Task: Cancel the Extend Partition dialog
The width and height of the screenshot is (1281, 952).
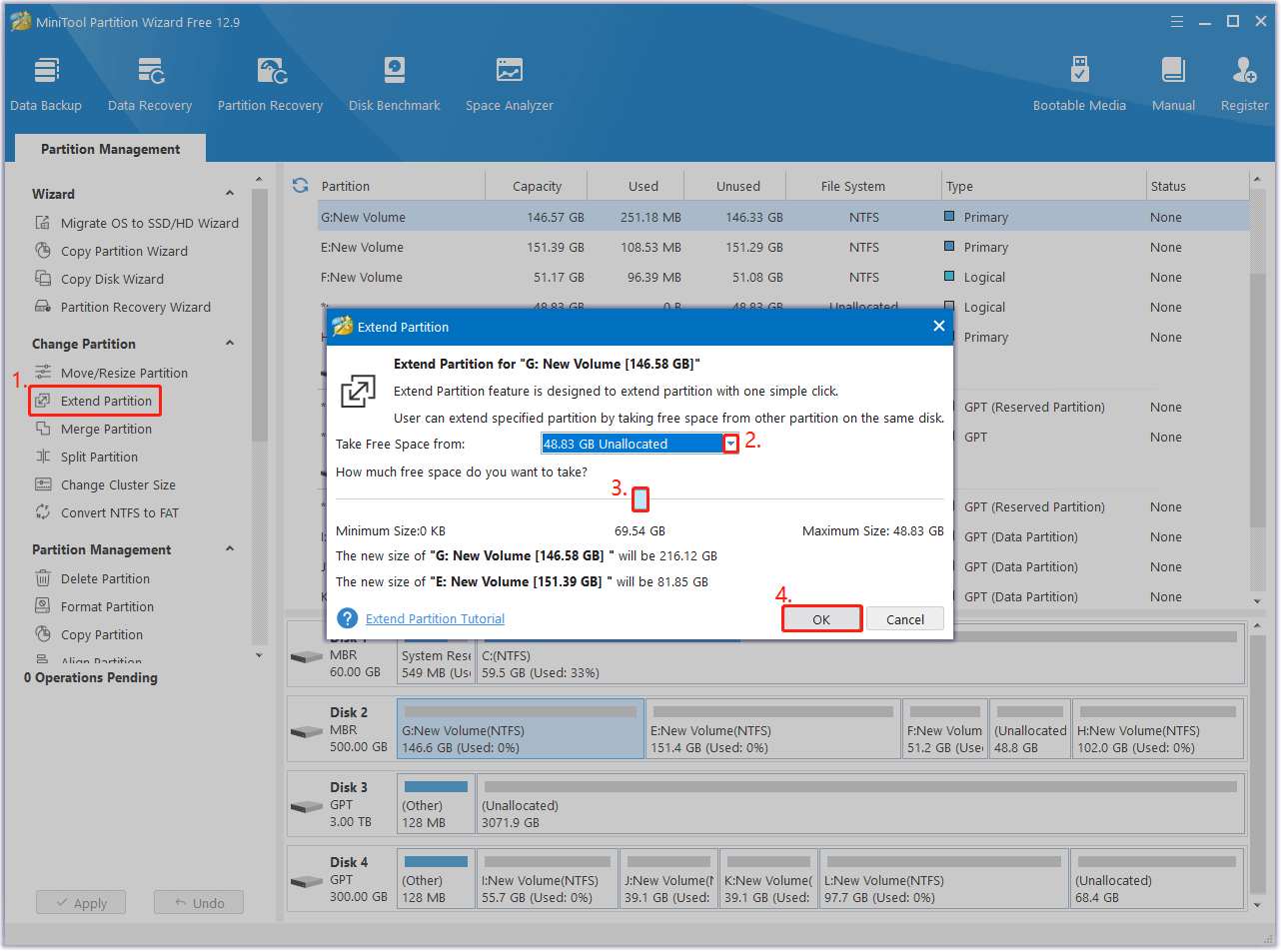Action: (x=905, y=619)
